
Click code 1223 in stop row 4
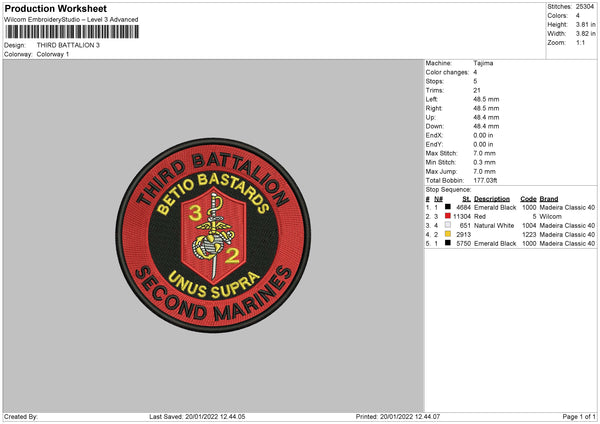point(529,234)
